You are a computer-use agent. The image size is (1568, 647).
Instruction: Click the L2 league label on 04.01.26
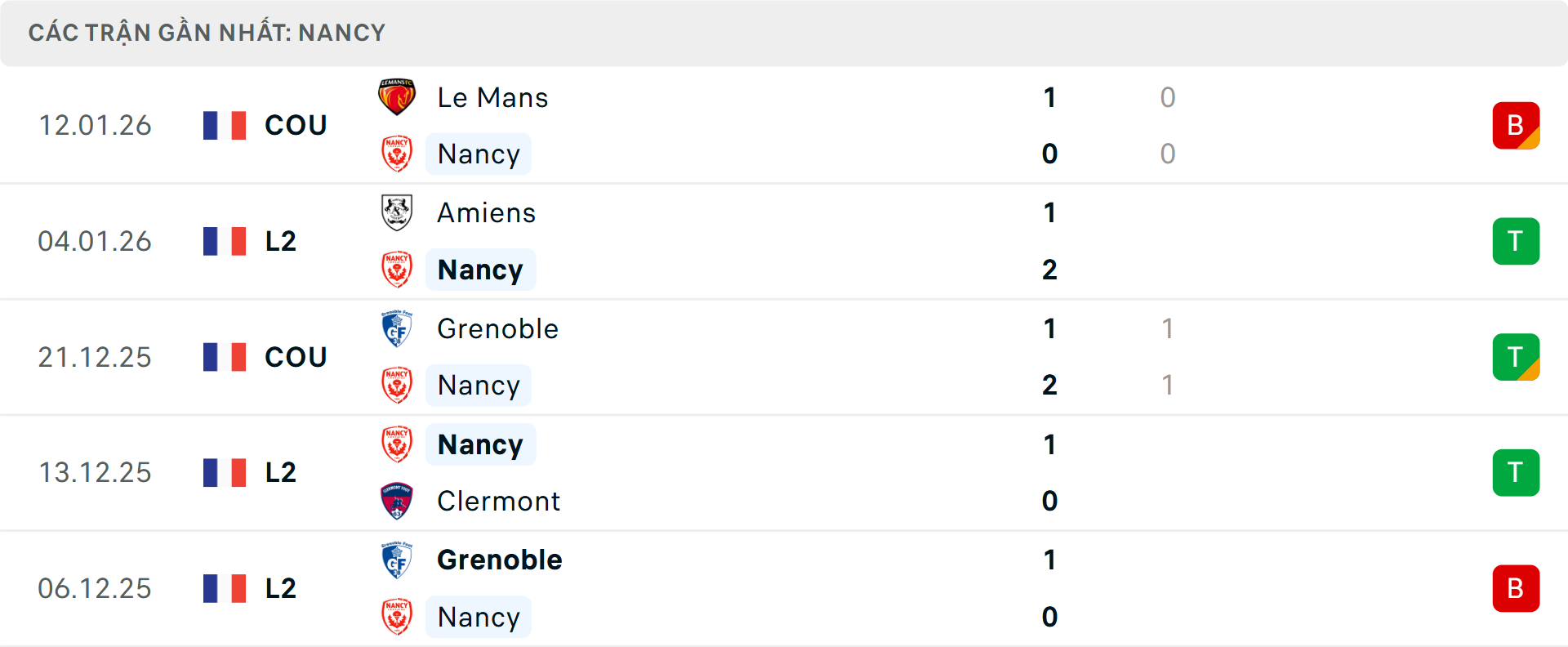(280, 242)
